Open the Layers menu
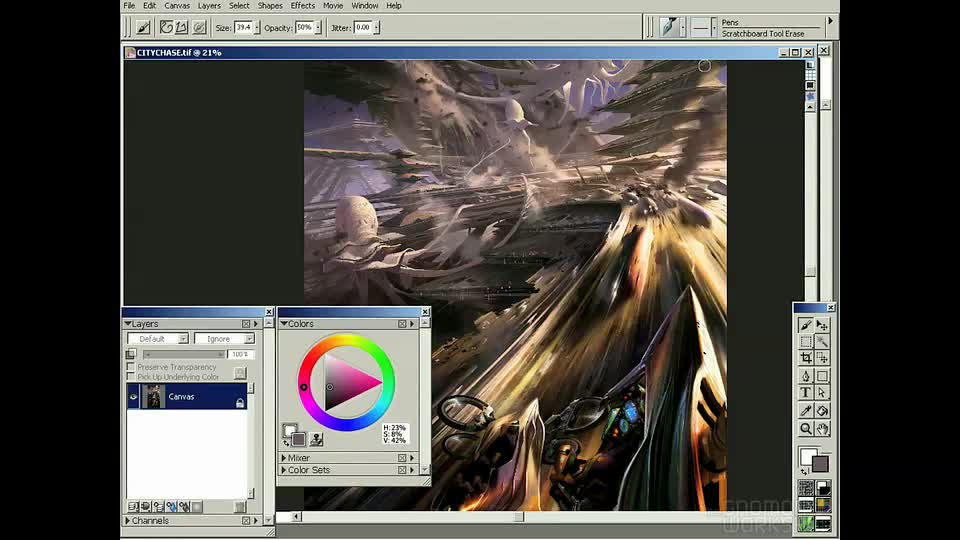 pos(209,6)
